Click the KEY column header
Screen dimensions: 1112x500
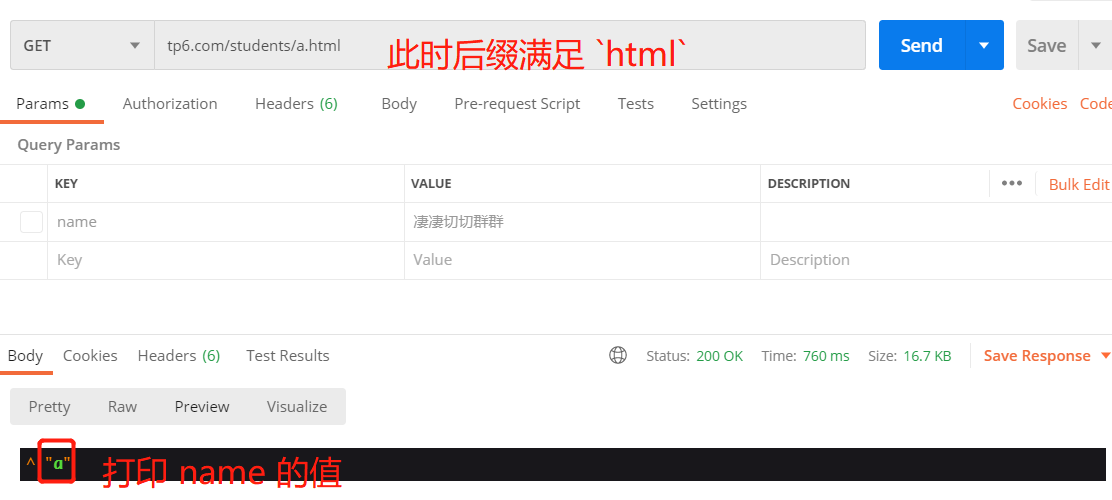(x=67, y=184)
